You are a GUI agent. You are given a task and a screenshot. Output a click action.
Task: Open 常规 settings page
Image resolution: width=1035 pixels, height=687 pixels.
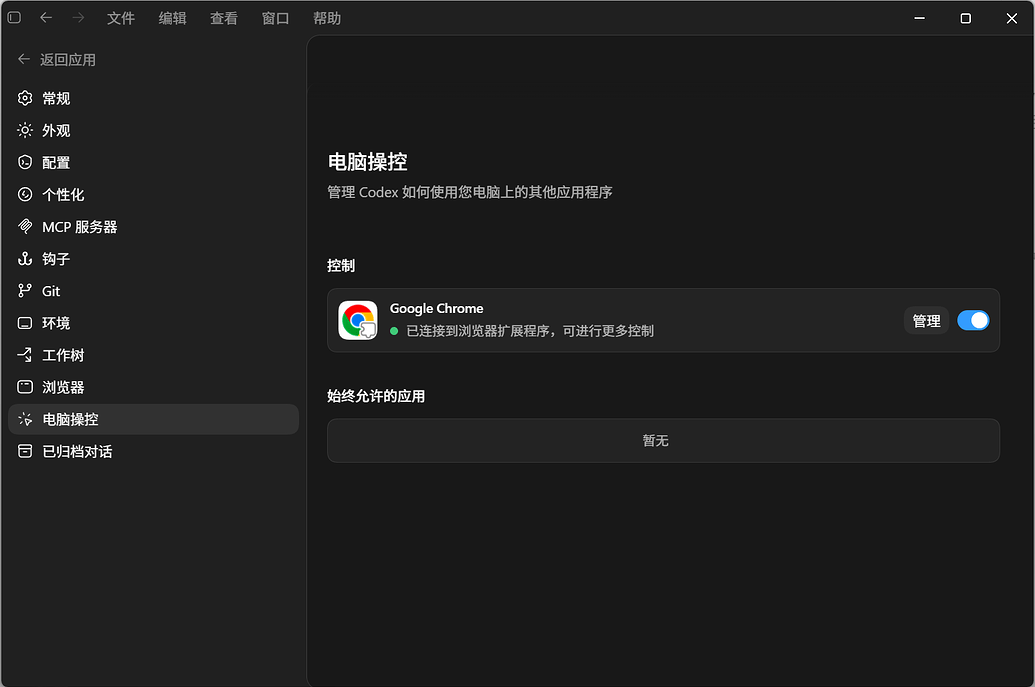click(x=153, y=98)
